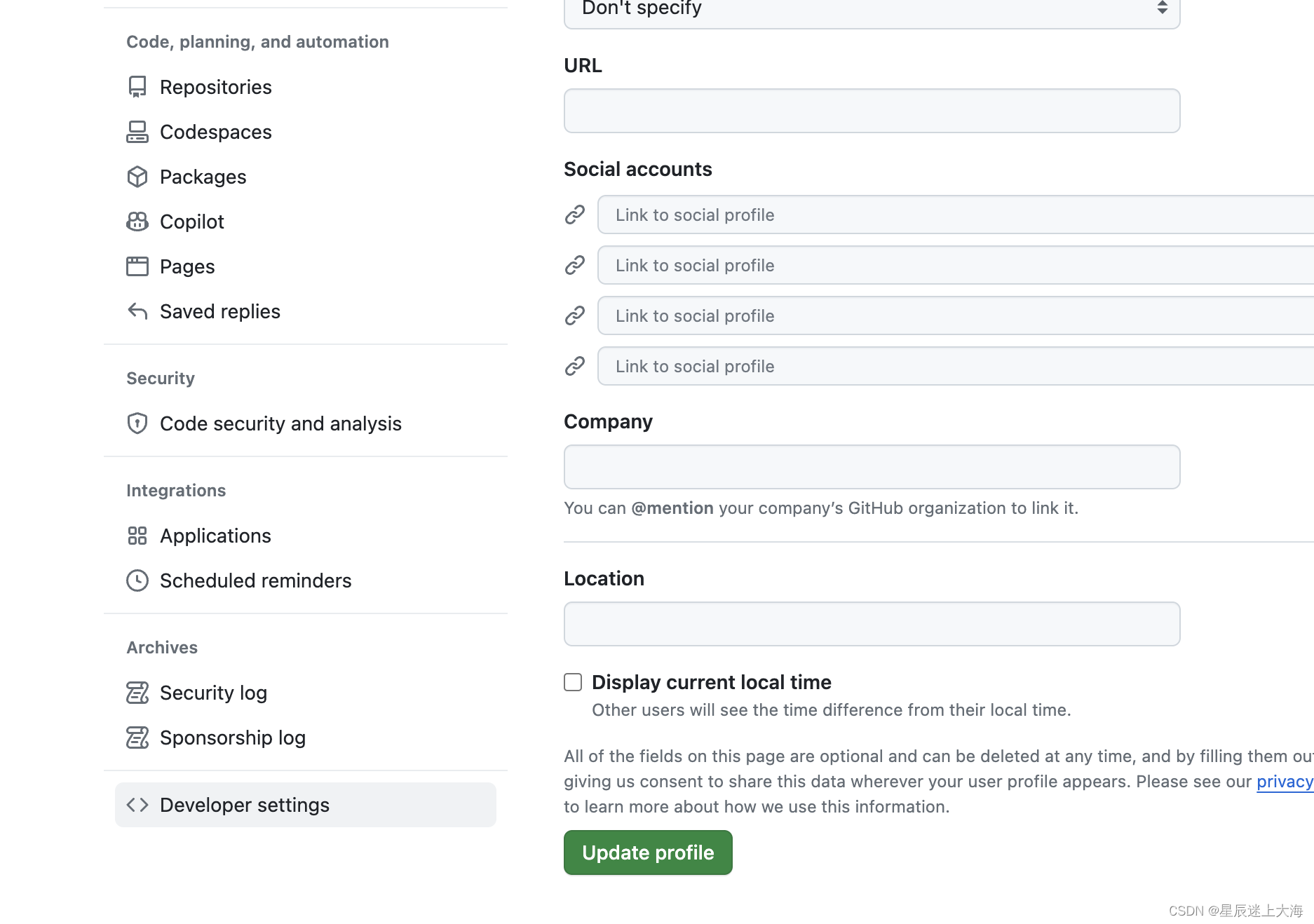The width and height of the screenshot is (1314, 924).
Task: Open the Sponsorship log page
Action: tap(232, 738)
